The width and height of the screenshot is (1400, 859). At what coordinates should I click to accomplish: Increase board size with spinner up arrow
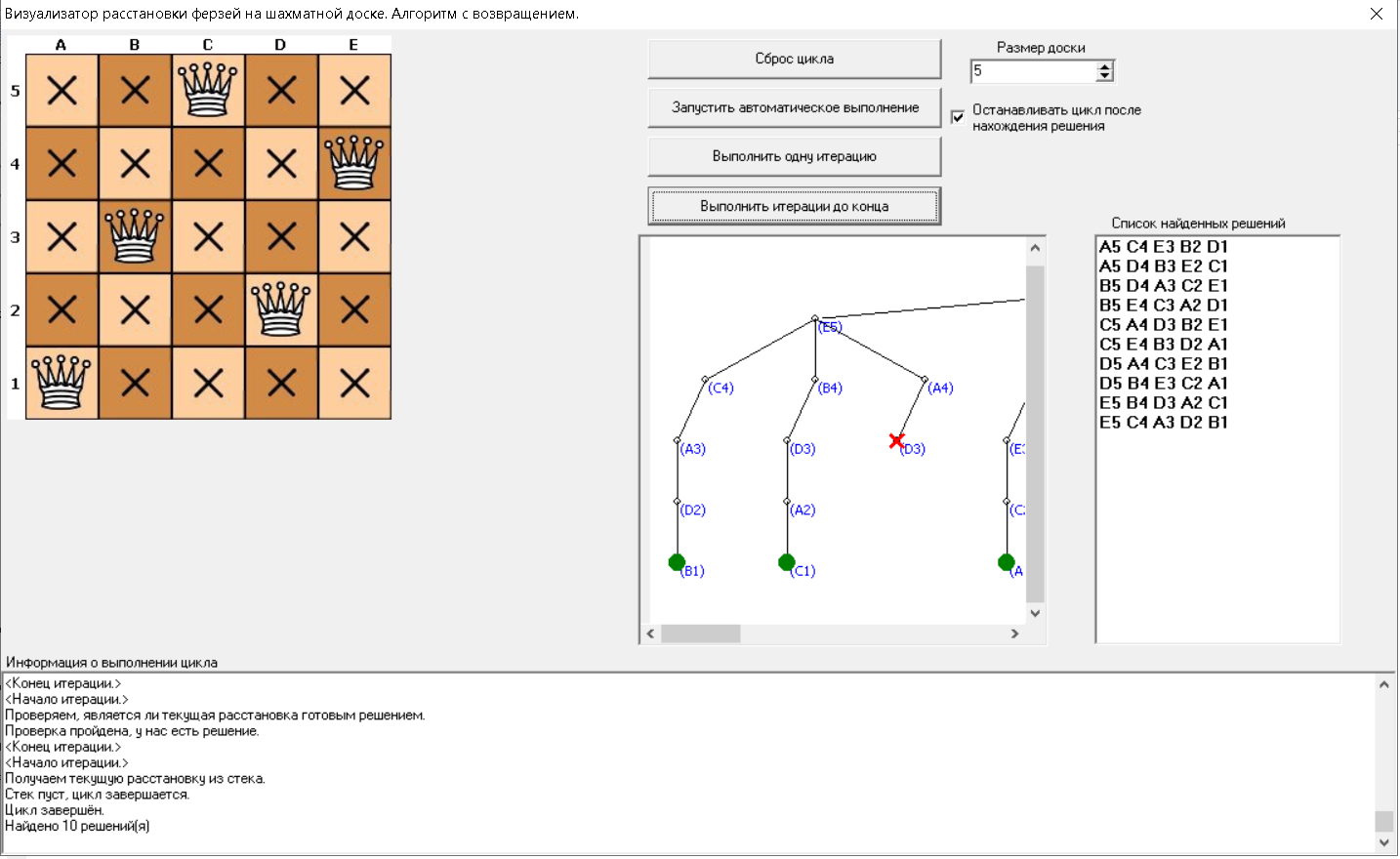1104,66
